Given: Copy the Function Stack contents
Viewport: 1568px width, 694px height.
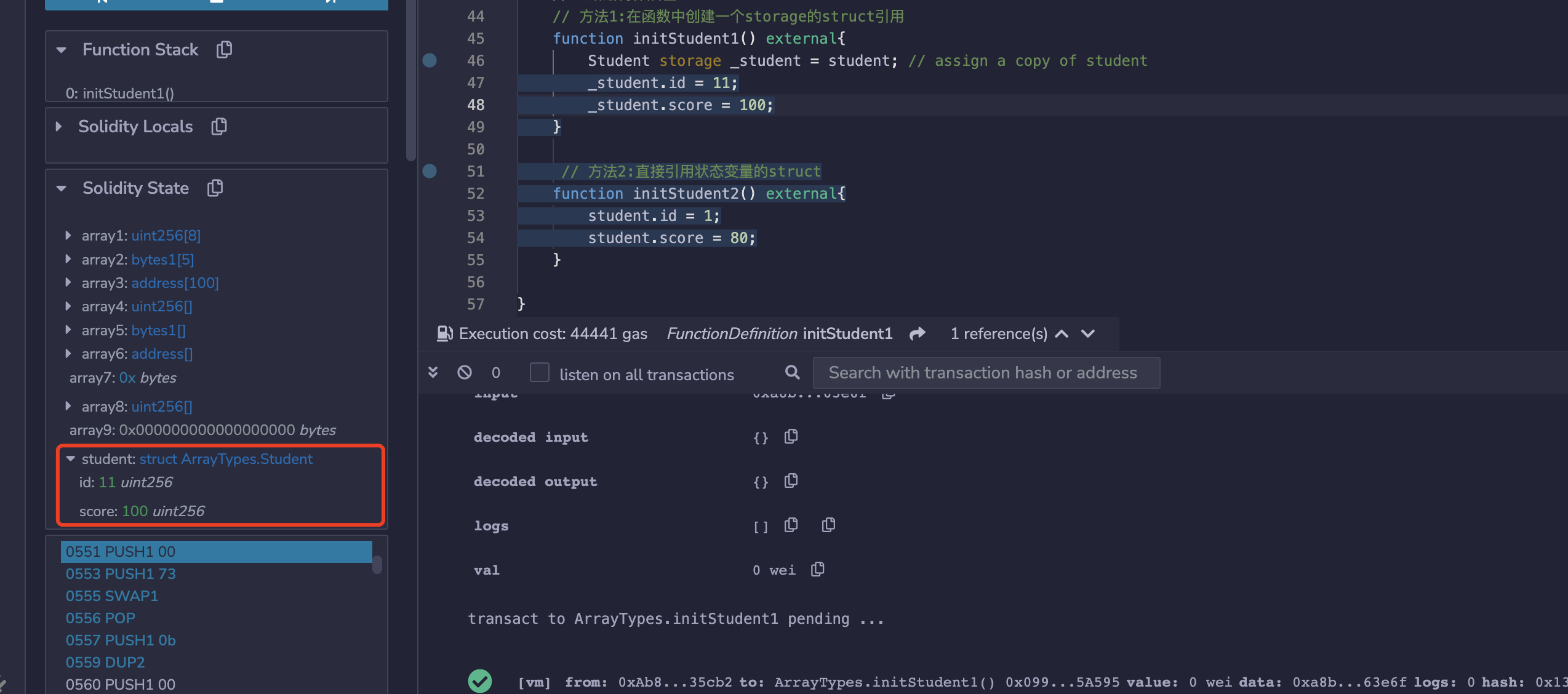Looking at the screenshot, I should click(223, 49).
